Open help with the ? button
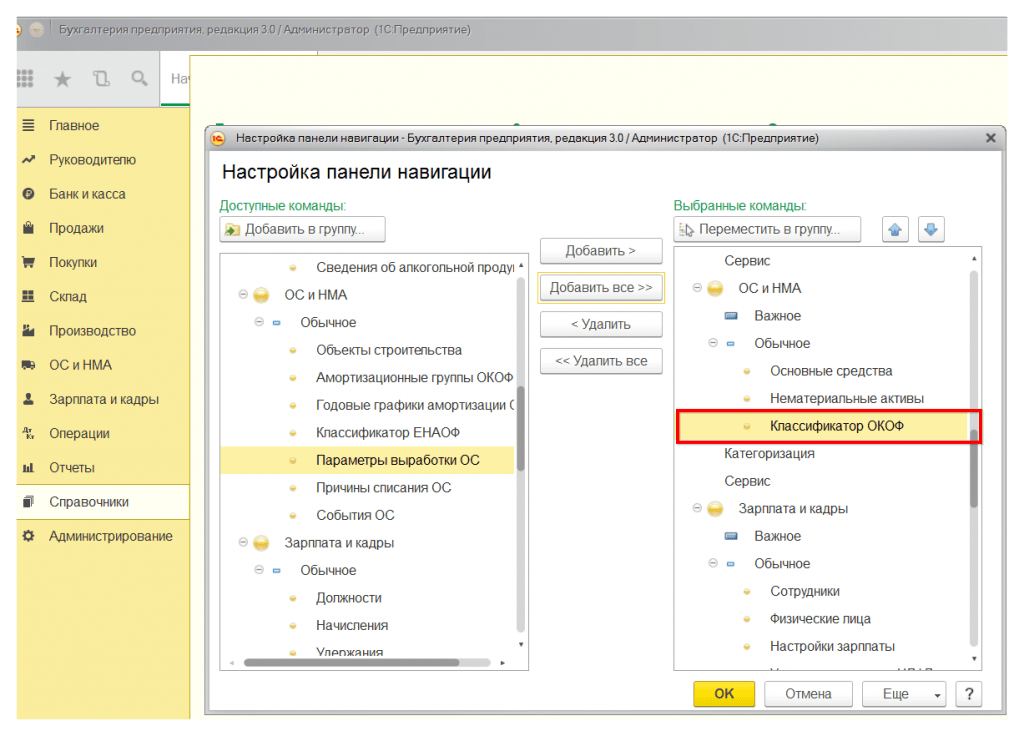Image resolution: width=1024 pixels, height=736 pixels. 969,694
